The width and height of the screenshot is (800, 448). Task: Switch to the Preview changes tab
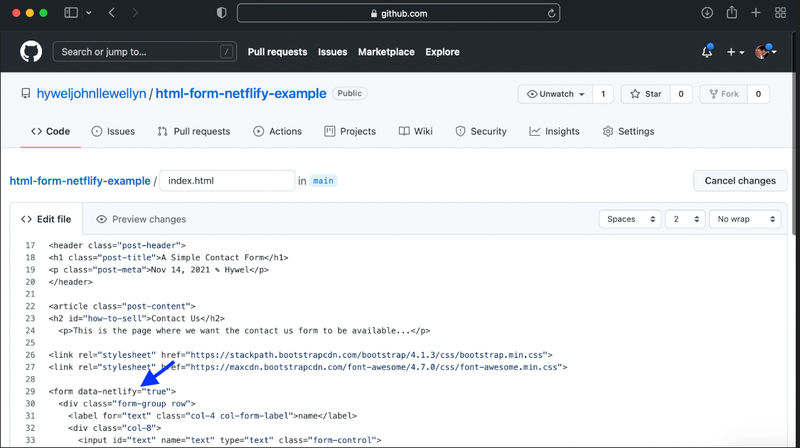pyautogui.click(x=141, y=219)
